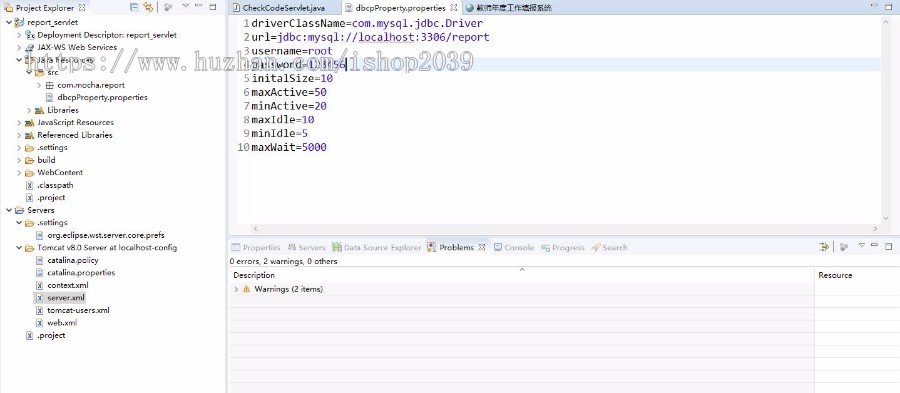Open the Project Explorer View Menu triangle
The image size is (900, 393).
click(185, 6)
